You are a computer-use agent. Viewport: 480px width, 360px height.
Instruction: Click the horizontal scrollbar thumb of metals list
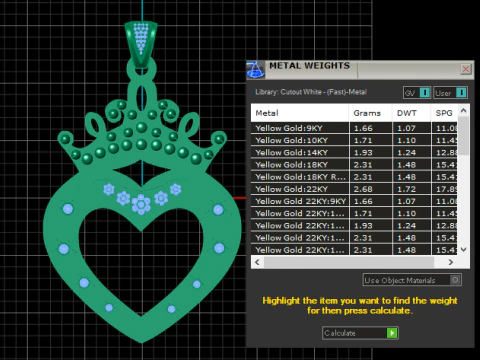[349, 262]
